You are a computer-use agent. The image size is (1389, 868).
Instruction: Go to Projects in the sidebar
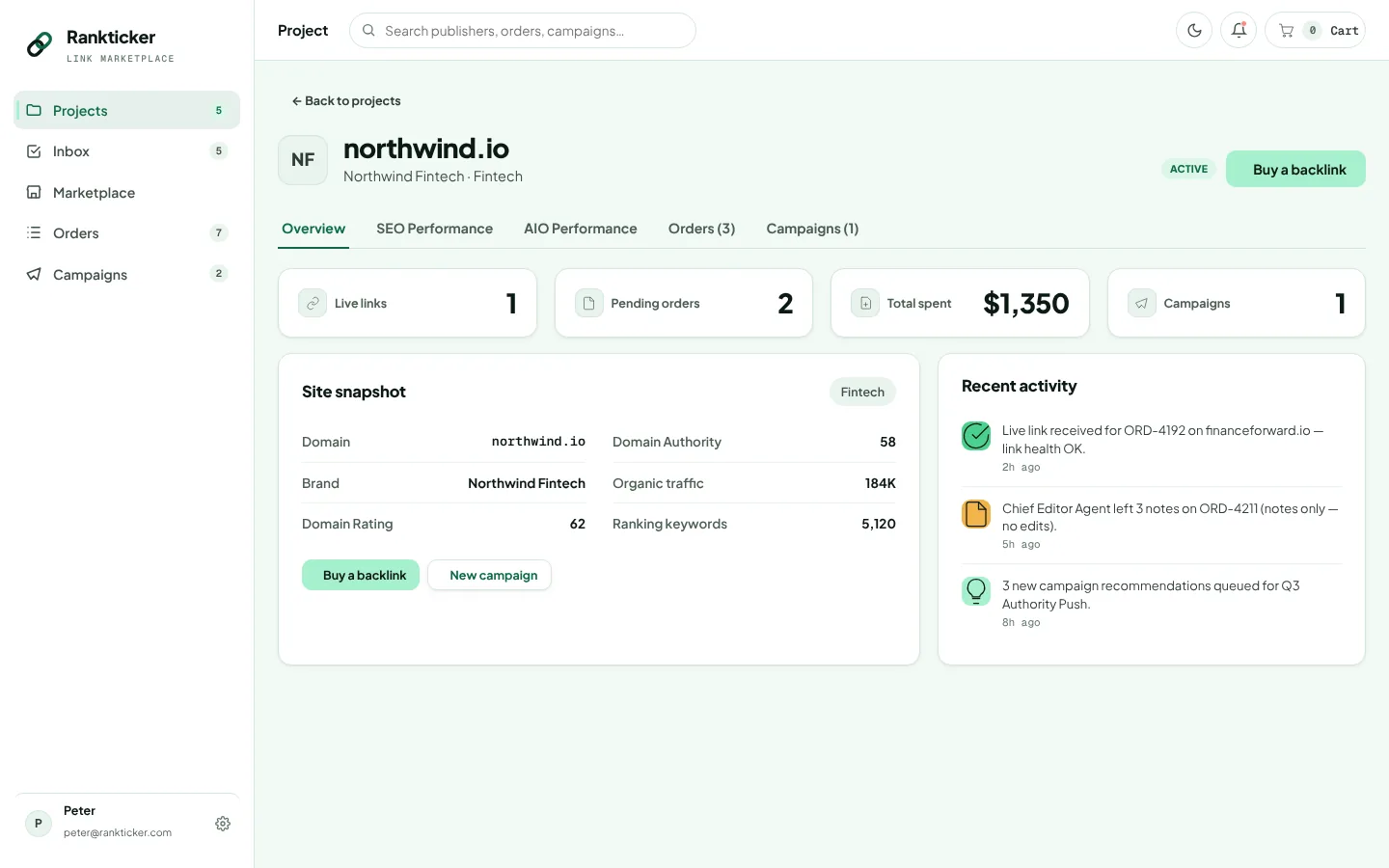pyautogui.click(x=127, y=110)
